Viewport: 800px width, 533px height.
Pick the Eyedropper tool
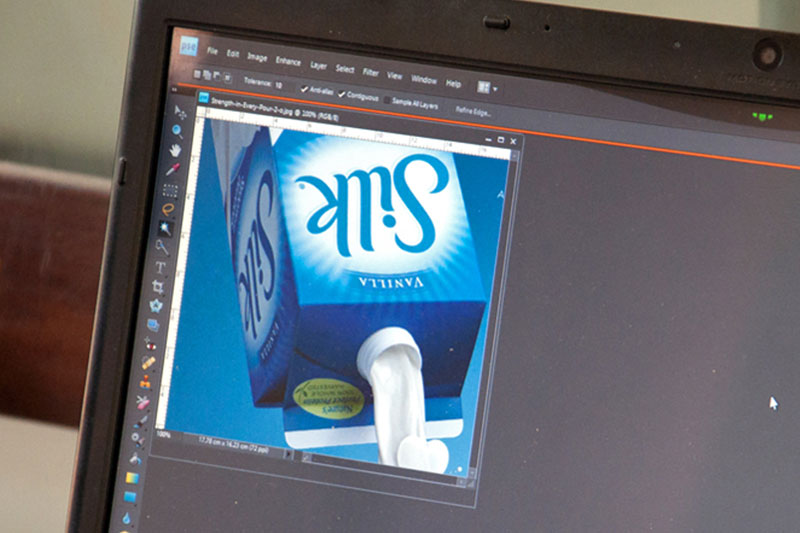tap(172, 170)
